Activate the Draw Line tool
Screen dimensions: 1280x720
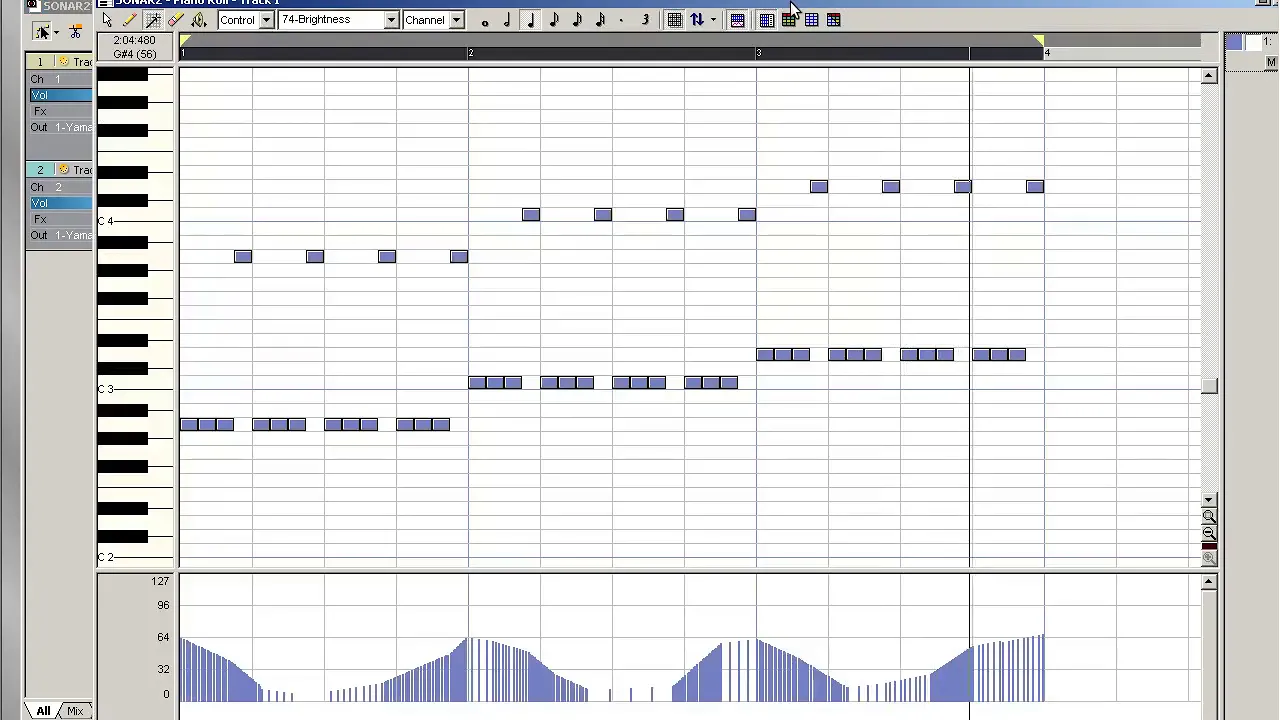pos(153,20)
